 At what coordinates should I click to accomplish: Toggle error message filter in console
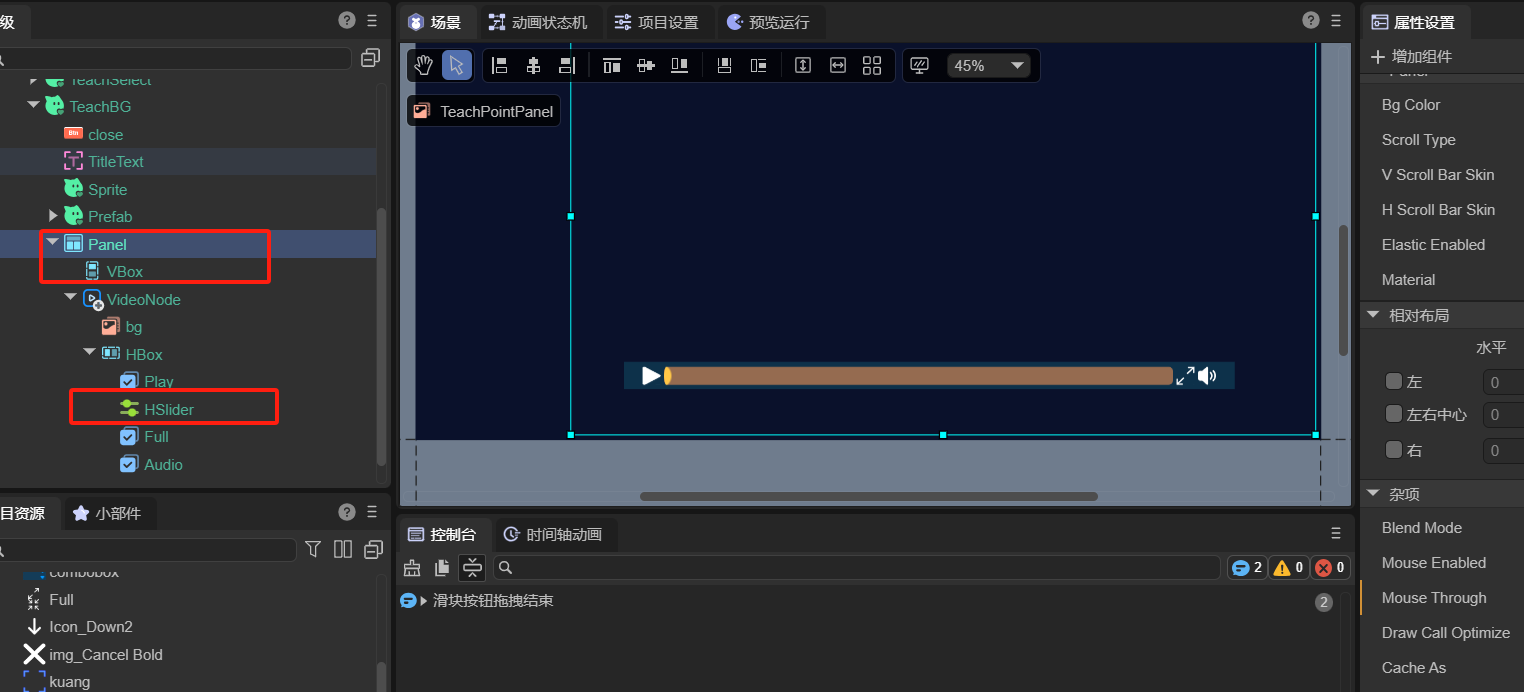tap(1330, 568)
